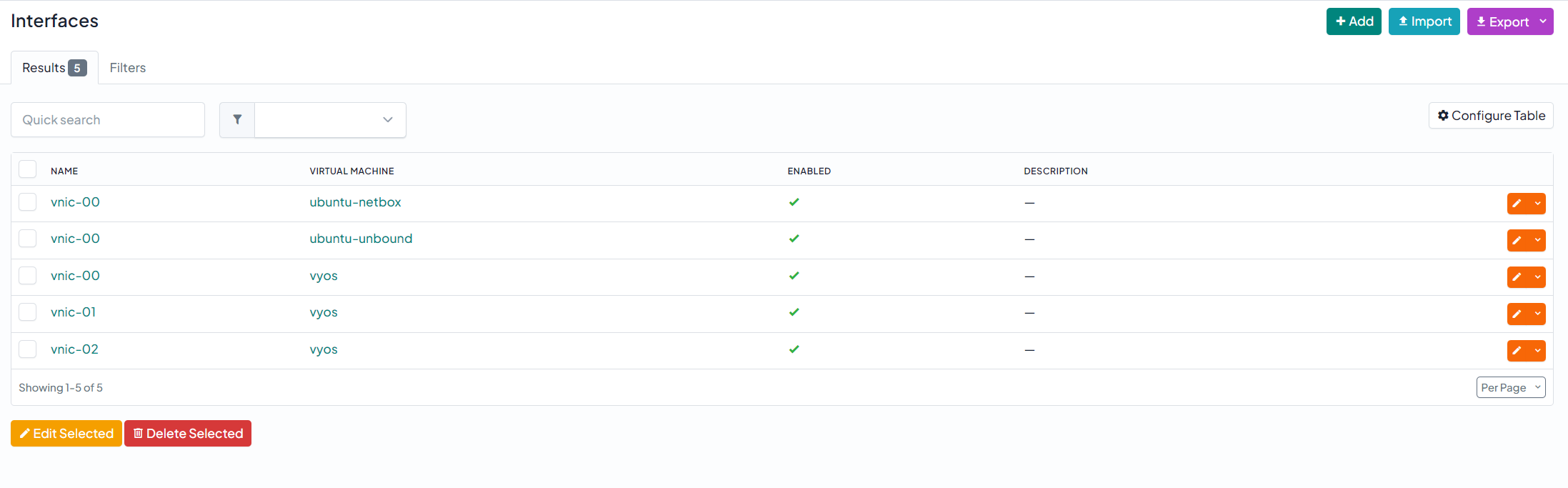Select the checkbox for vnic-01
This screenshot has width=1568, height=488.
(27, 312)
